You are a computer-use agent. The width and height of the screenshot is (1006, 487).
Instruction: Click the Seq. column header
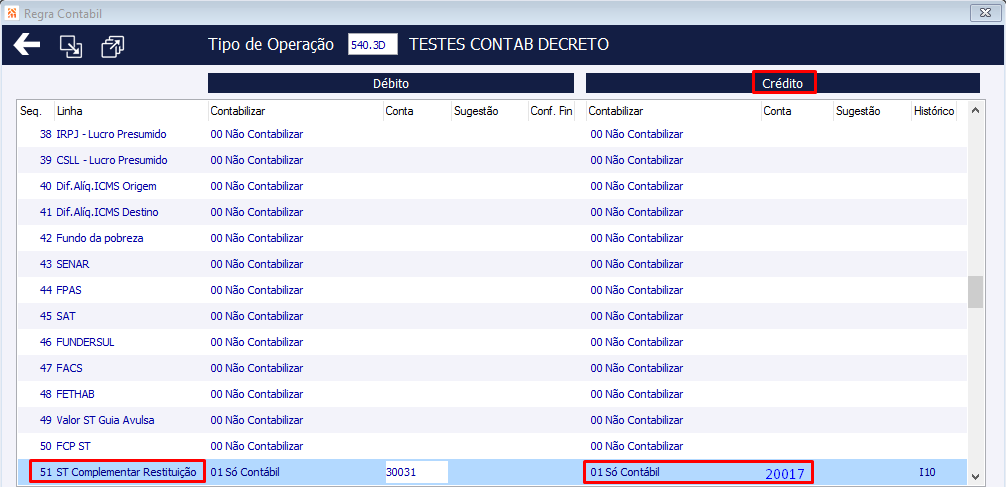31,111
